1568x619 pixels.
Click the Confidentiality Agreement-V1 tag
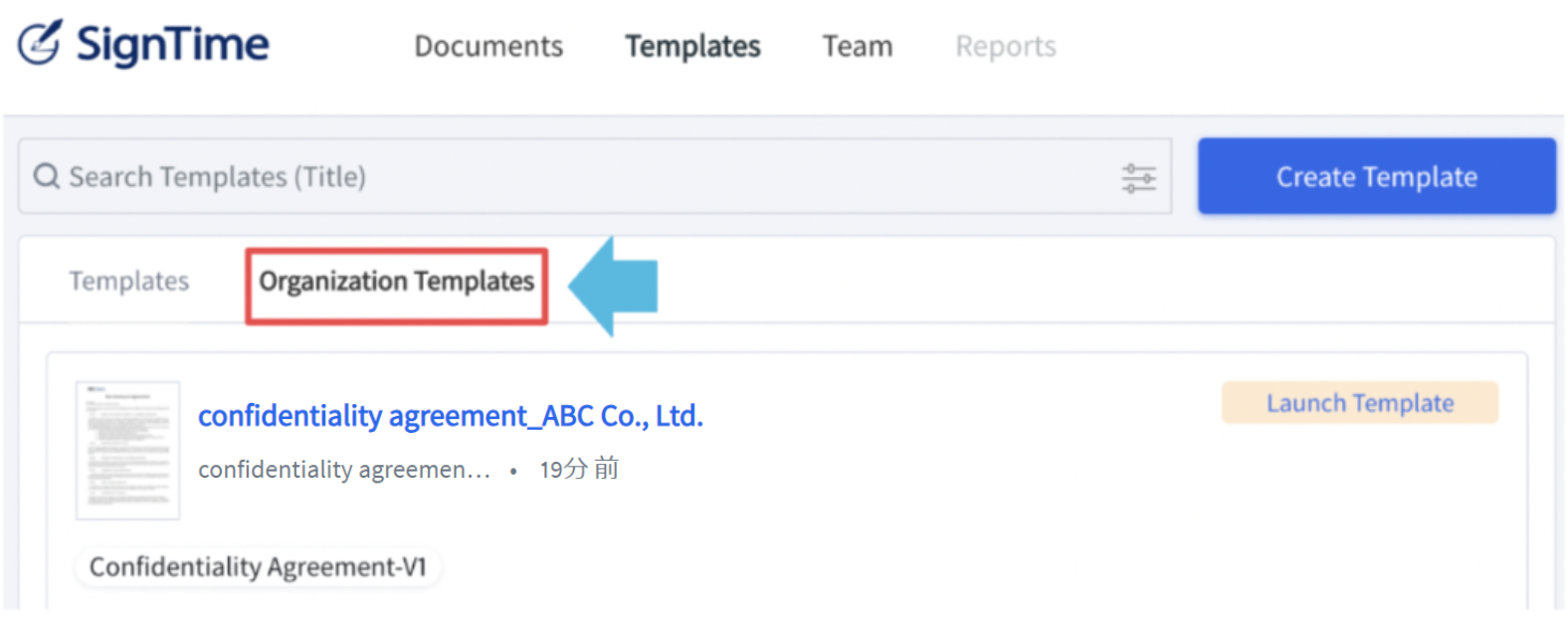[258, 567]
